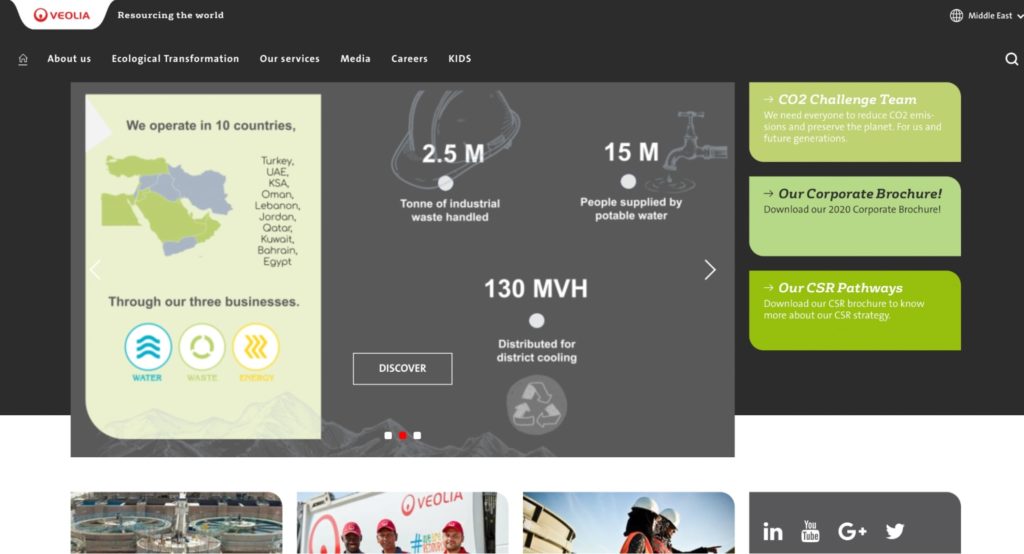Open Veolia's Twitter icon
Screen dimensions: 1024x554
[x=895, y=531]
